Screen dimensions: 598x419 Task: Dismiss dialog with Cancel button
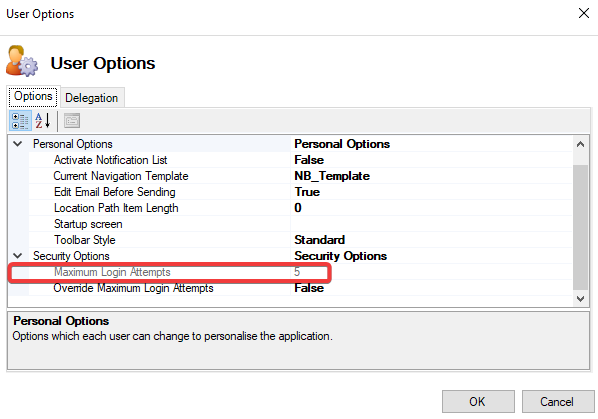point(558,401)
